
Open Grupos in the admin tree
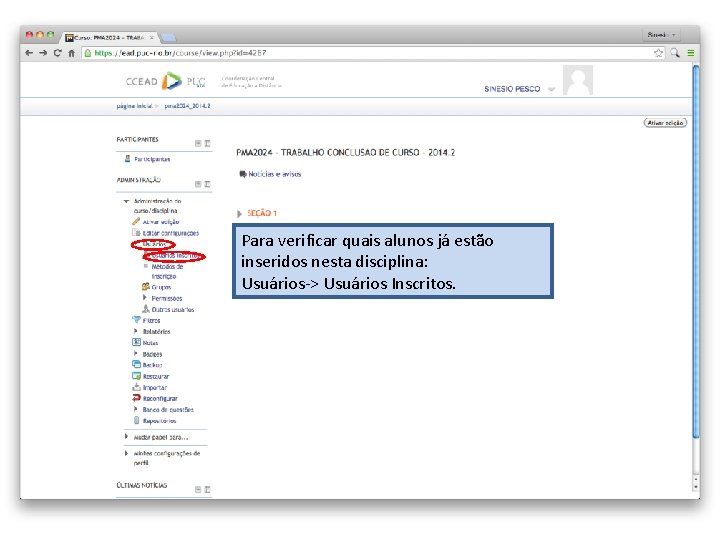[161, 287]
